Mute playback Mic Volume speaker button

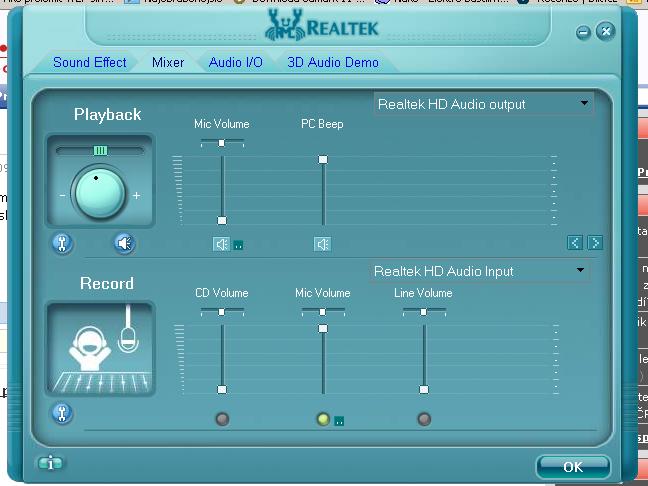point(222,244)
